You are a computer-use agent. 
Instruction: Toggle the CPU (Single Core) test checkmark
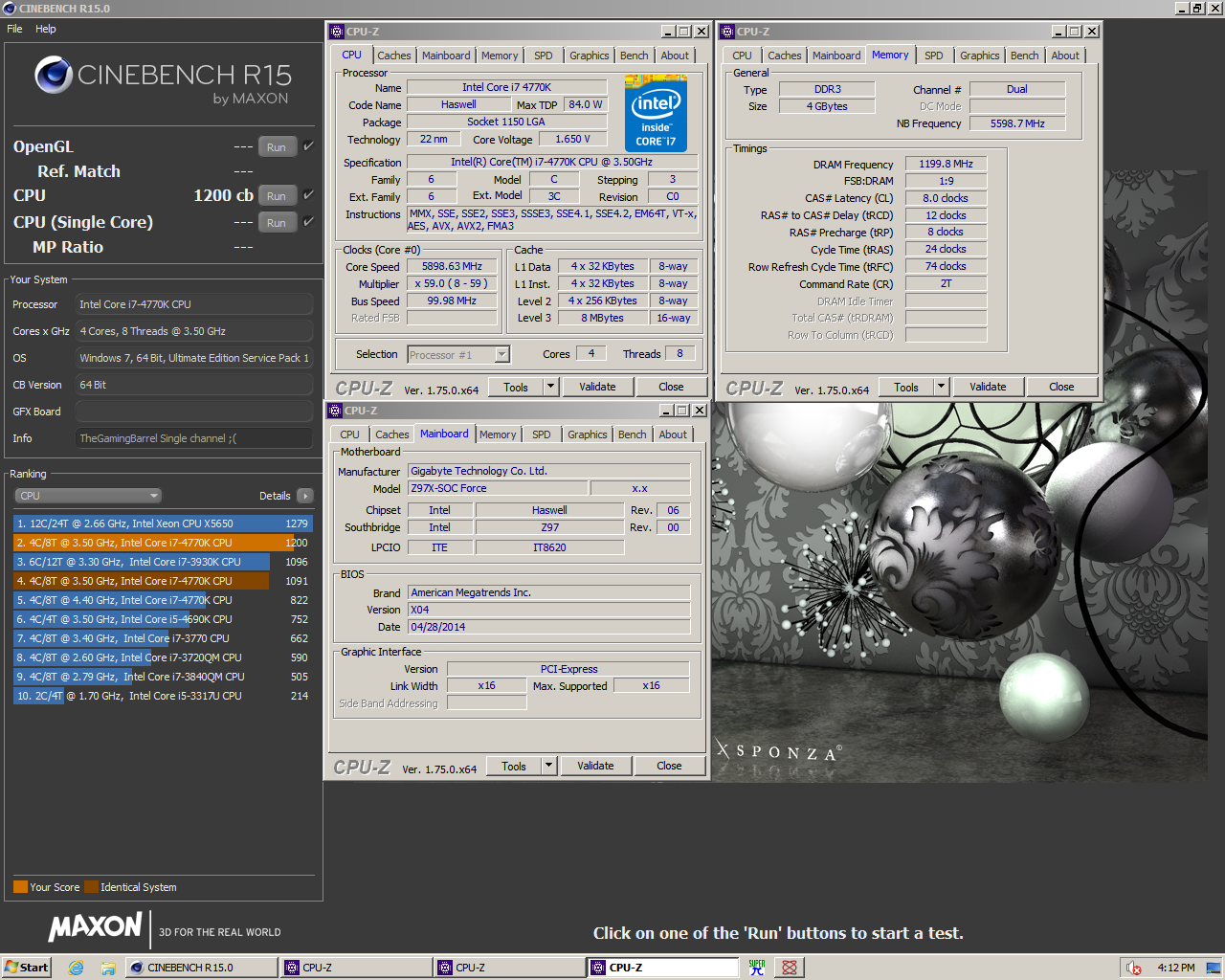point(308,221)
